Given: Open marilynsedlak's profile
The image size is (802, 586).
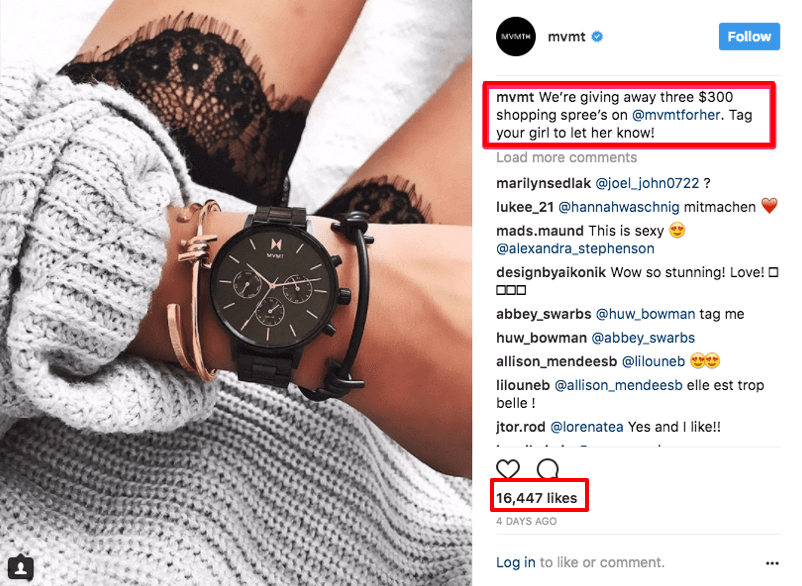Looking at the screenshot, I should click(543, 183).
